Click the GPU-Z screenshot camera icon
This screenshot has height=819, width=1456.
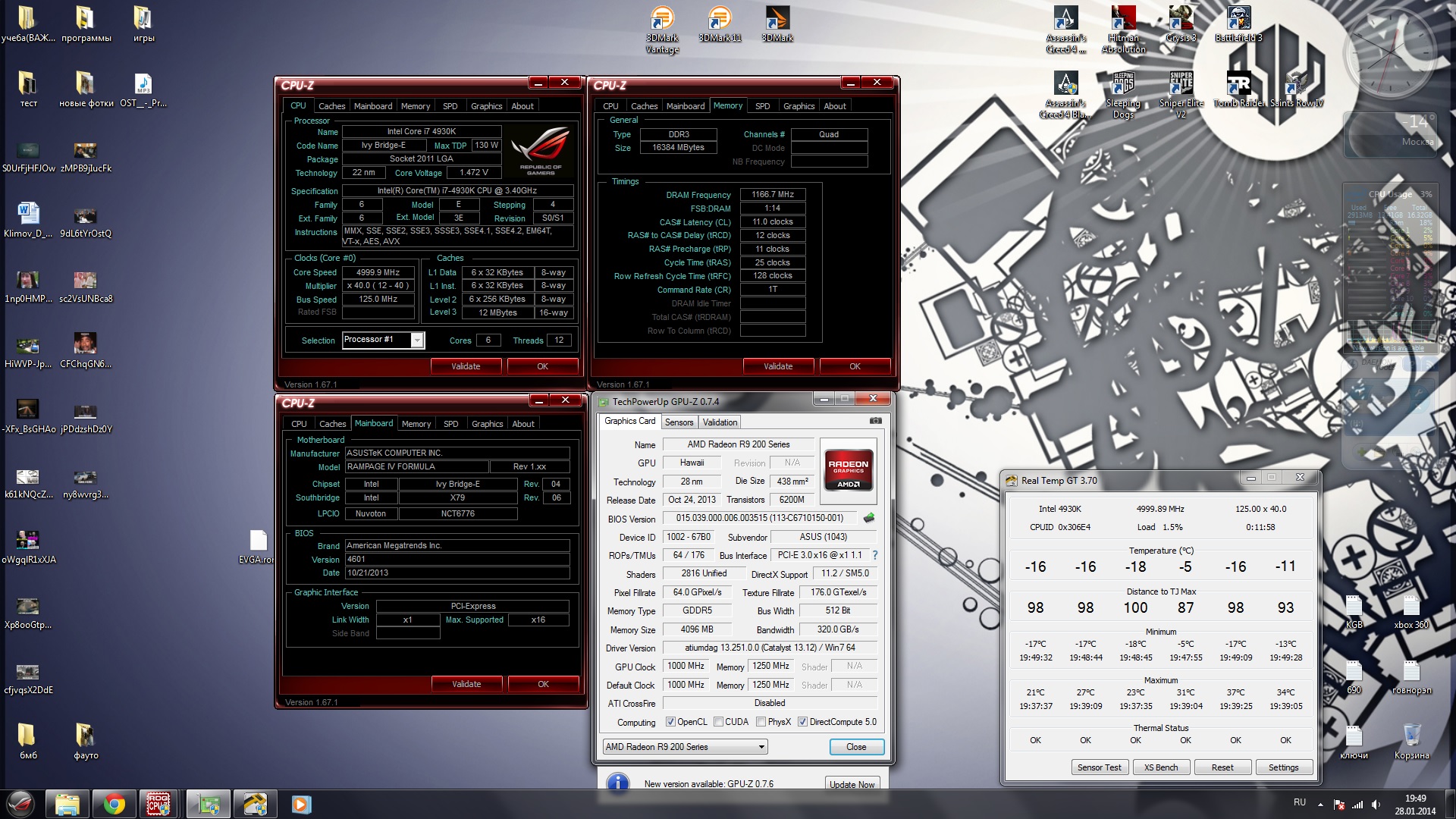[x=875, y=421]
